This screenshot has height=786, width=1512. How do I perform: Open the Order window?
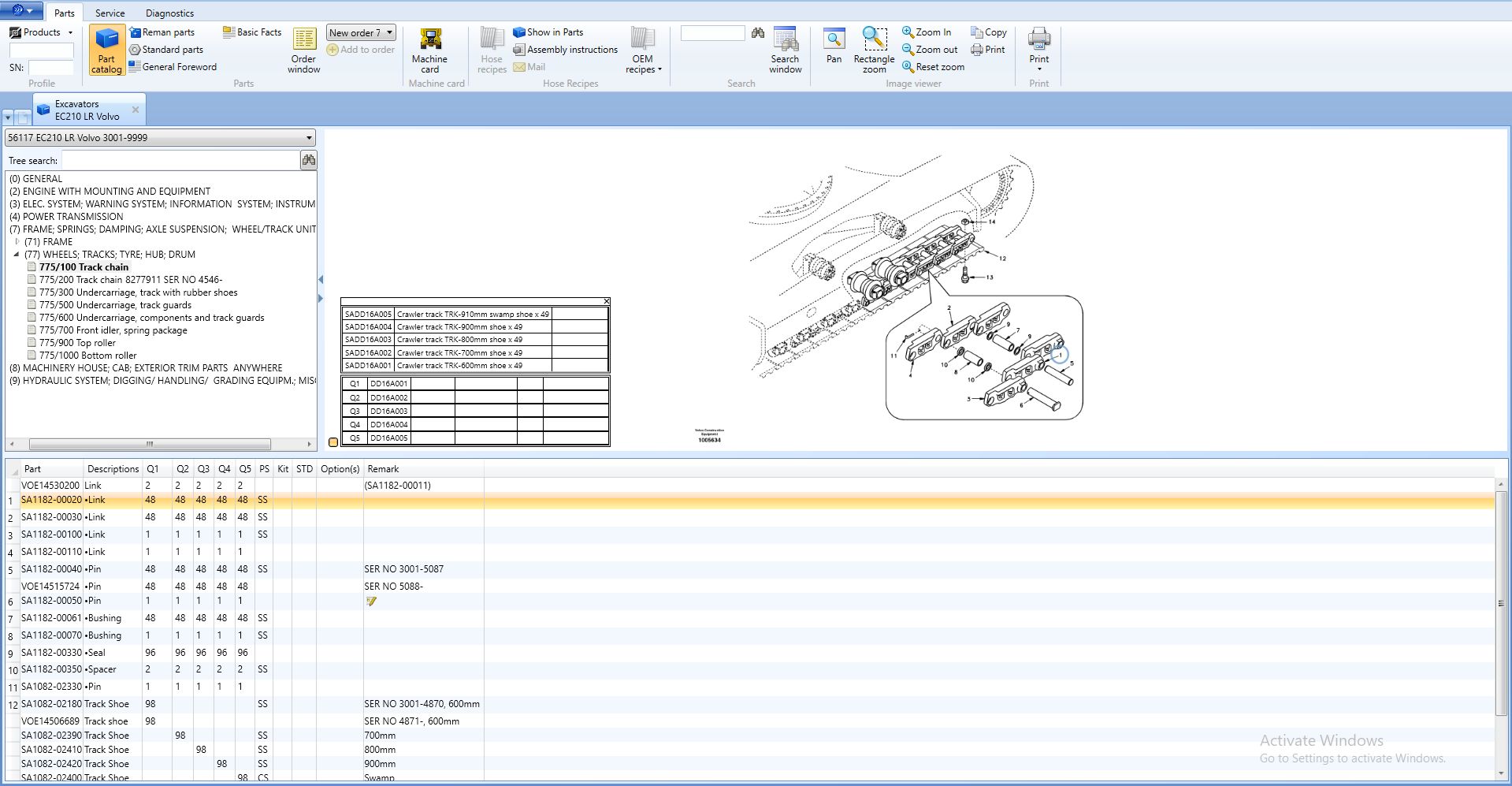(x=304, y=50)
